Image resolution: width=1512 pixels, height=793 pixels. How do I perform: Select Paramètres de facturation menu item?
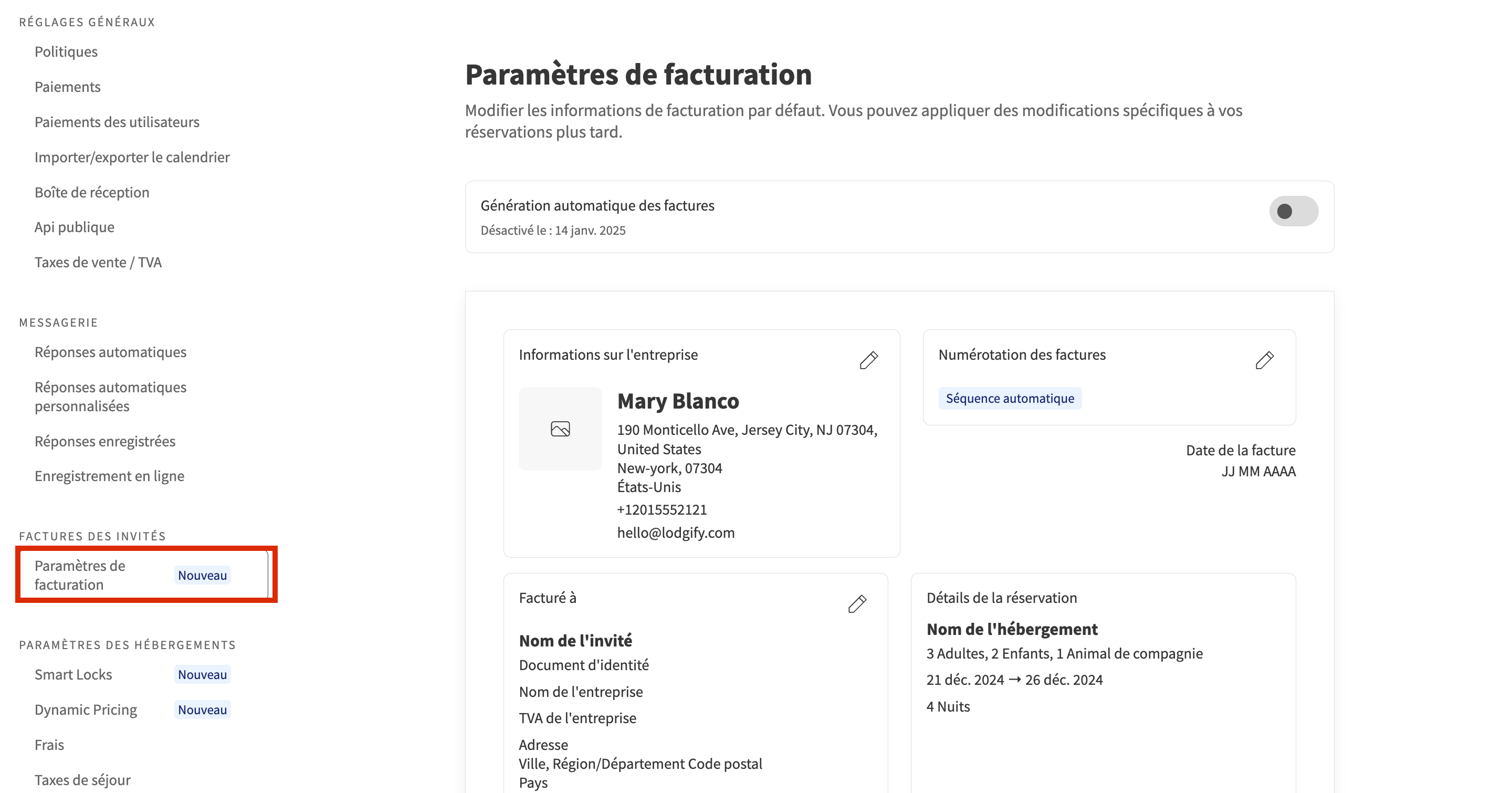coord(80,575)
